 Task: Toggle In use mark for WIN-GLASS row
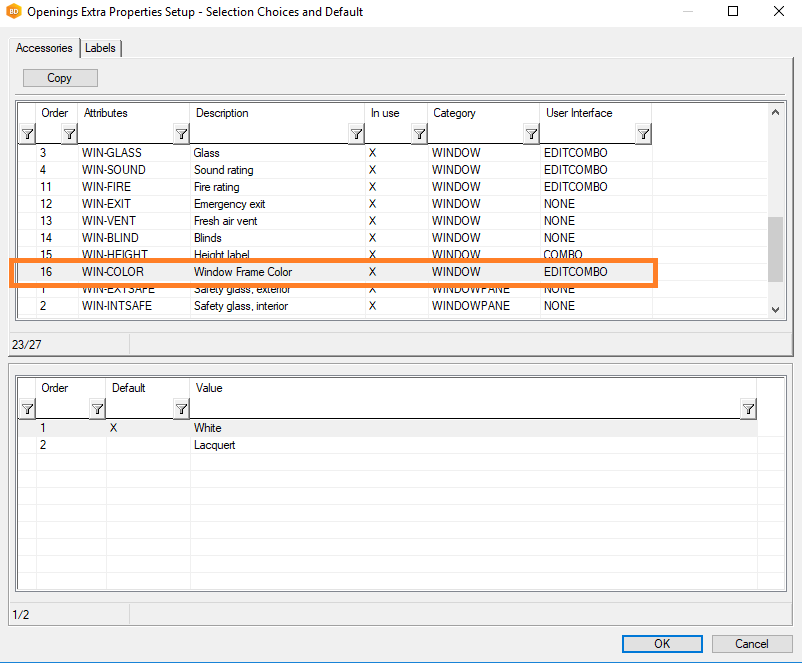[x=373, y=153]
